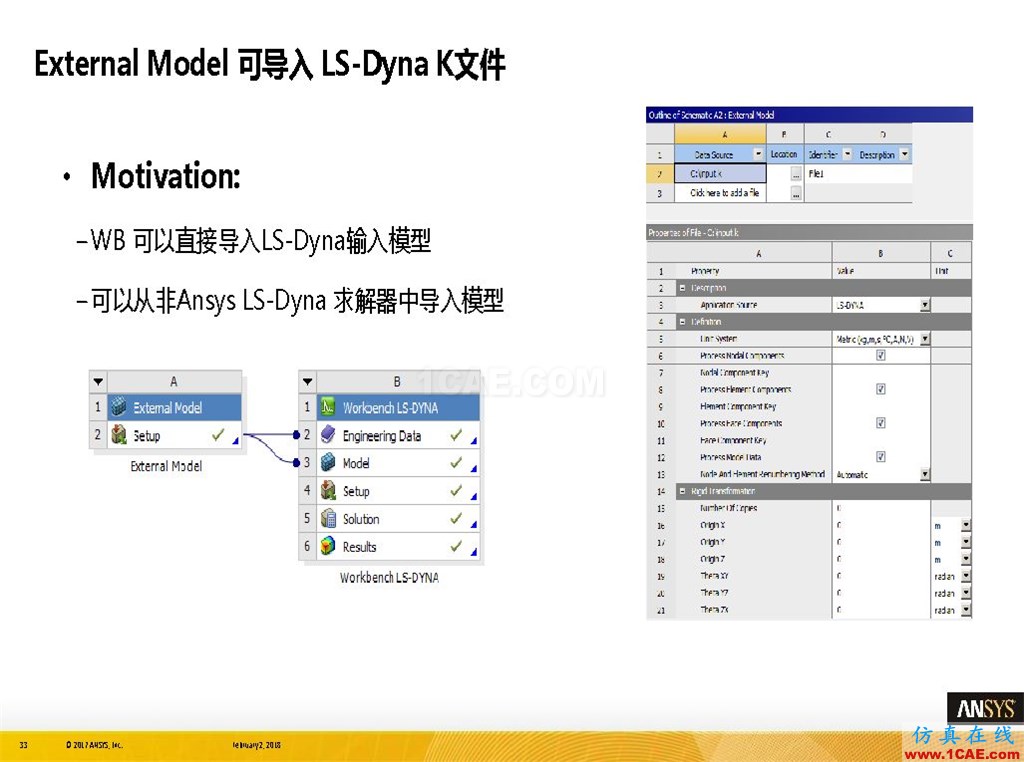Select the Results cell label
The image size is (1024, 762).
click(359, 547)
